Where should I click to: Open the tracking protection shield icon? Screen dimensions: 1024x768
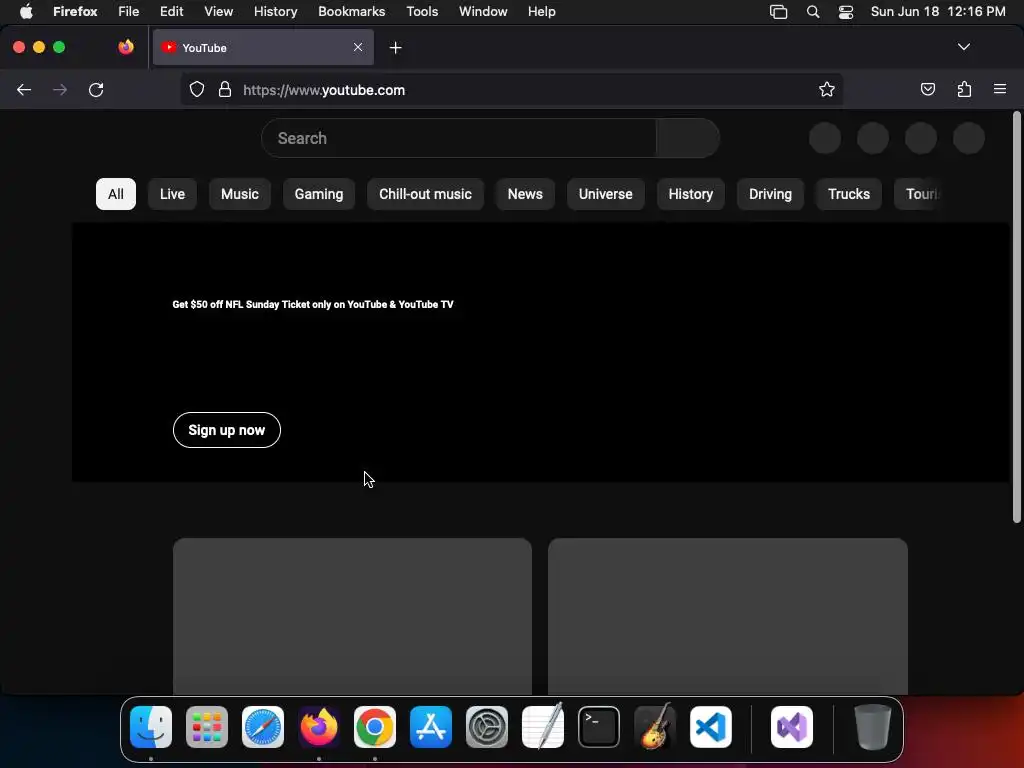pyautogui.click(x=197, y=89)
